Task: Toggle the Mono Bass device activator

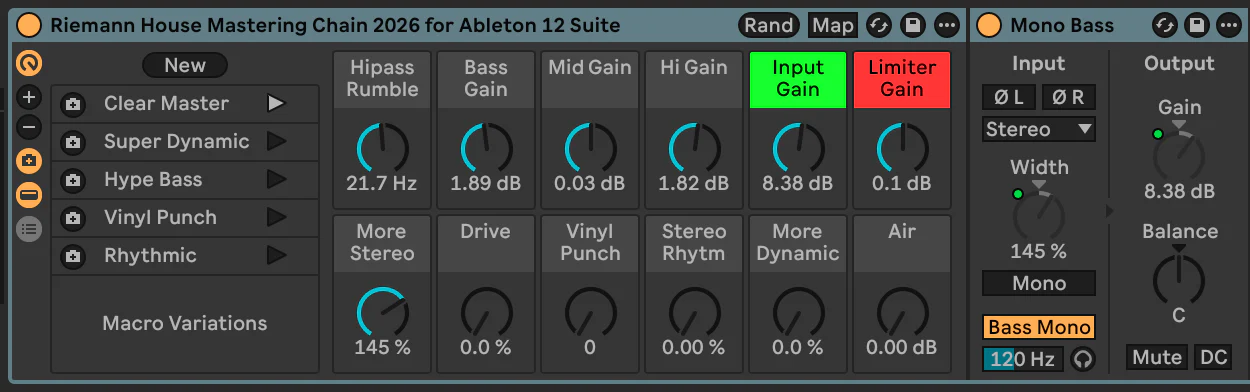Action: pyautogui.click(x=990, y=25)
